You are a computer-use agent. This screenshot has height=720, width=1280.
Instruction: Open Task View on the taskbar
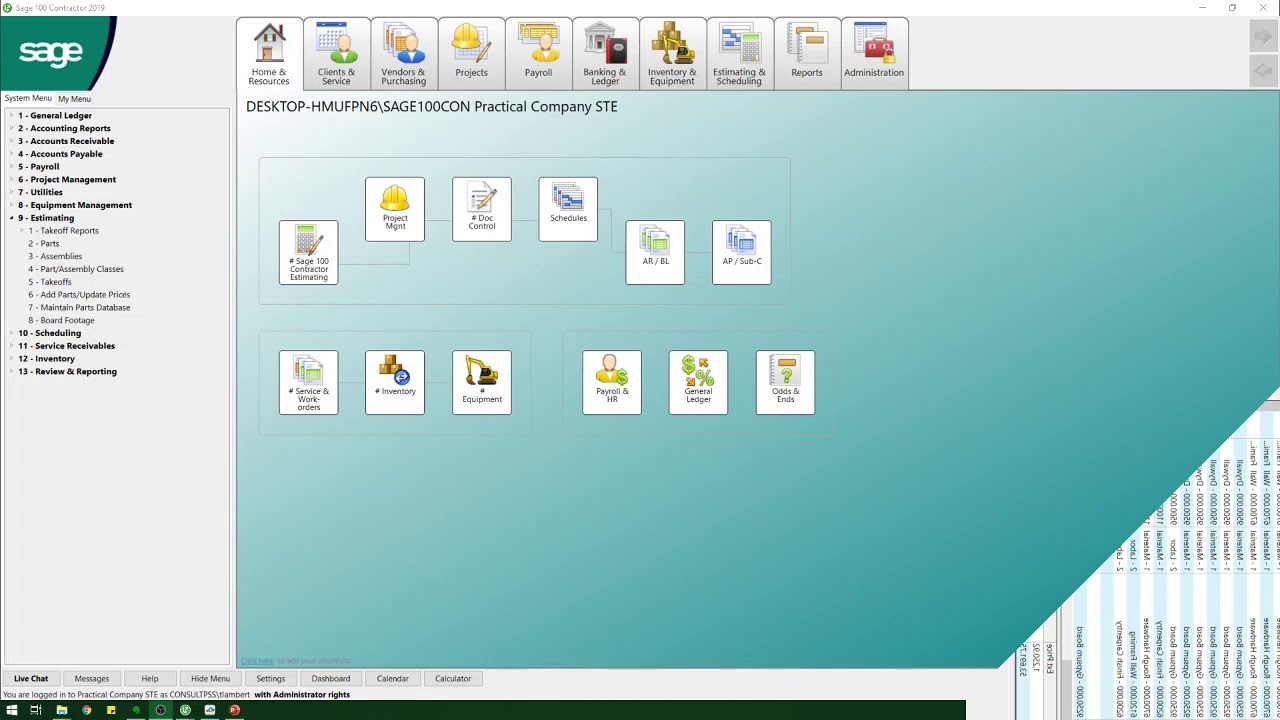click(x=36, y=710)
